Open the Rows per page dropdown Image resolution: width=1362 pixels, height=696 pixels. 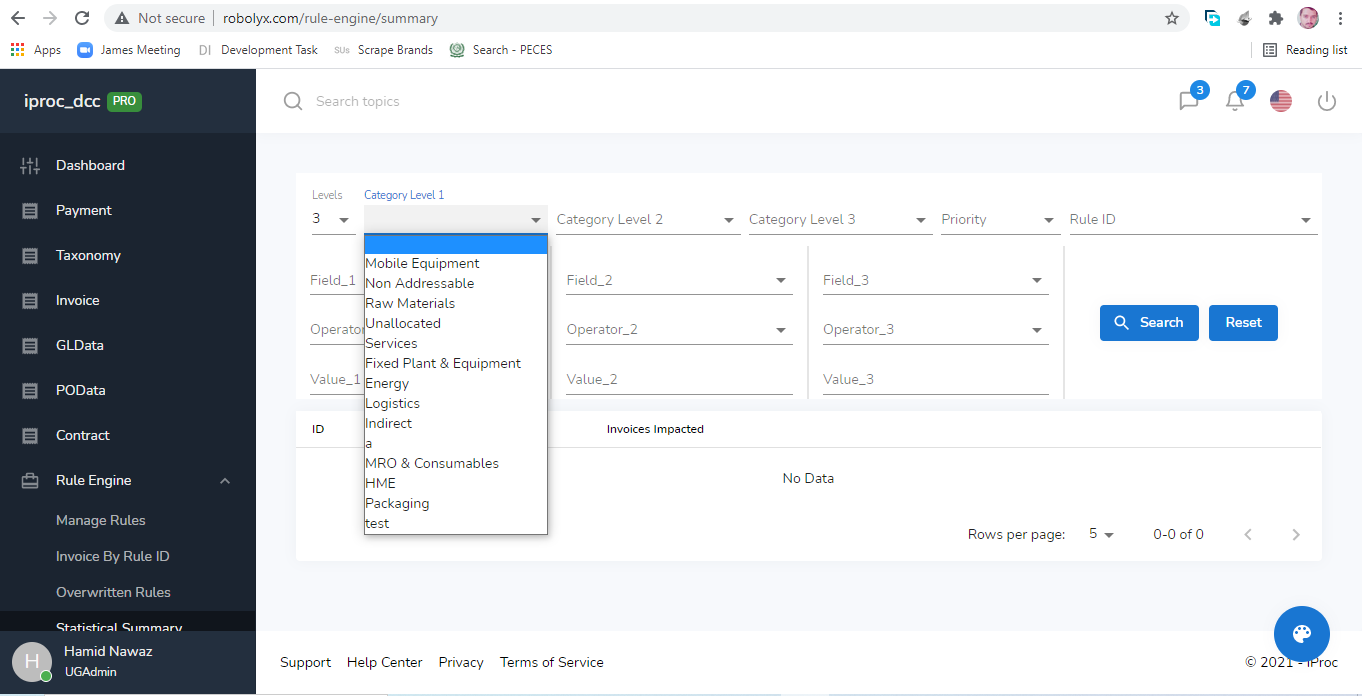[1101, 535]
